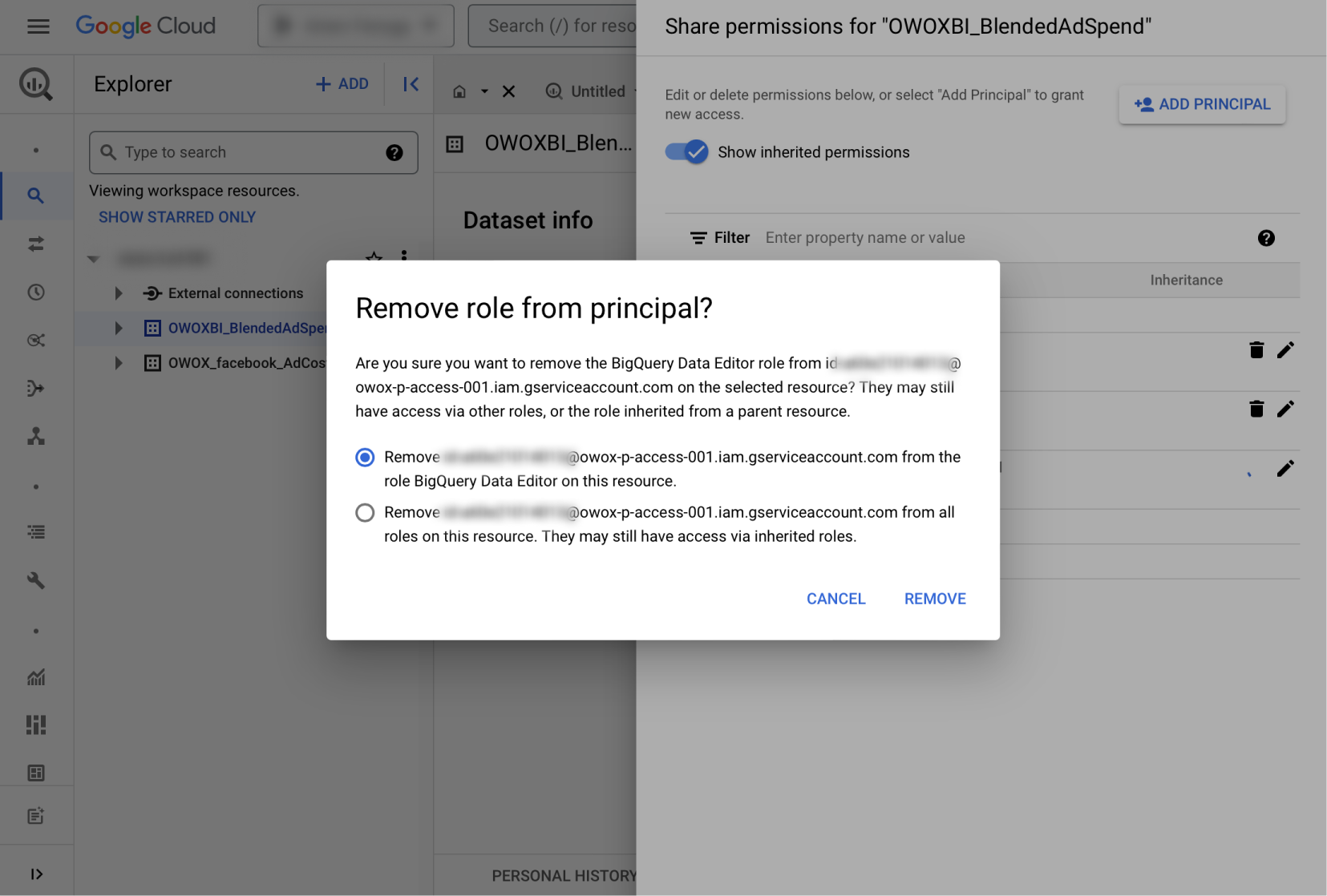Open the home tab dropdown arrow
This screenshot has width=1327, height=896.
[484, 91]
